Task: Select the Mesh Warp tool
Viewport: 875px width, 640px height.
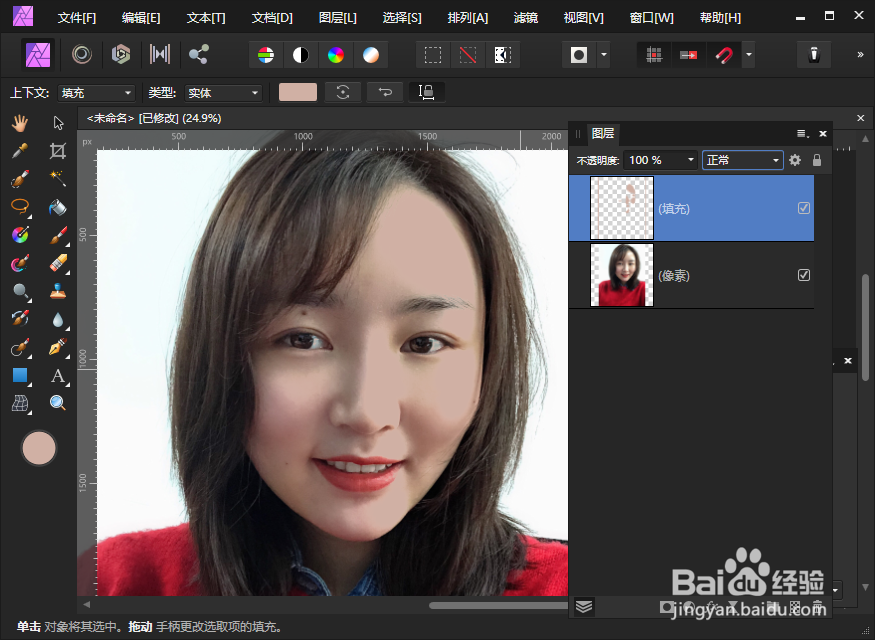Action: pyautogui.click(x=20, y=403)
